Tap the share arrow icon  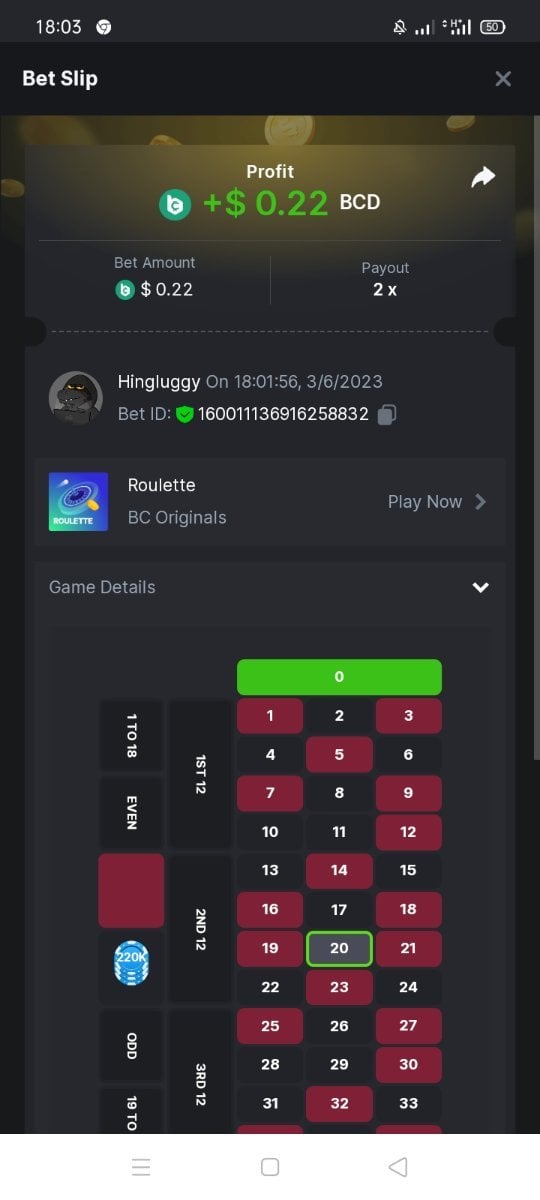[x=483, y=178]
